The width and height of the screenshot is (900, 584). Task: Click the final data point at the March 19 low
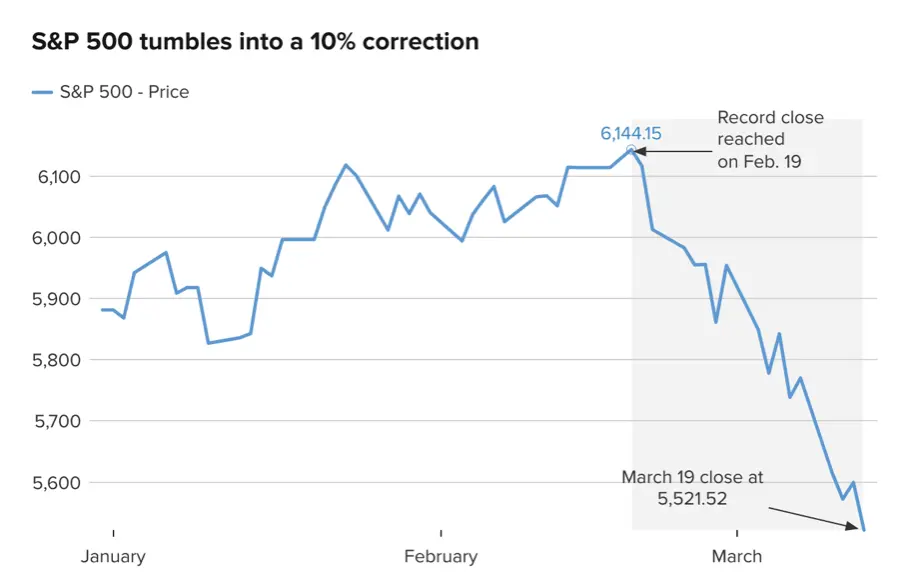[864, 529]
